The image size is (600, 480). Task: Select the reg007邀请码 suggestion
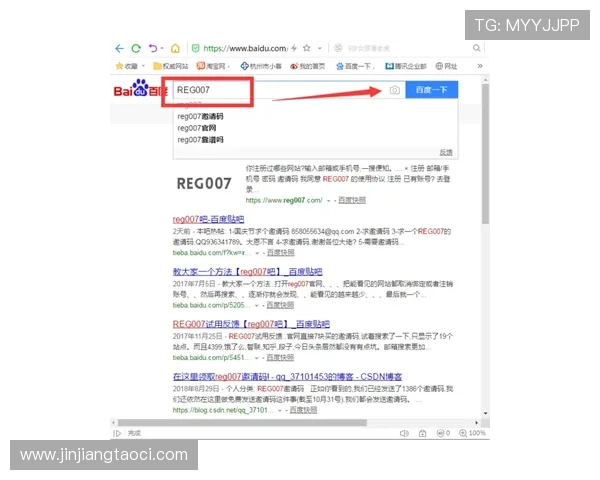click(x=200, y=116)
